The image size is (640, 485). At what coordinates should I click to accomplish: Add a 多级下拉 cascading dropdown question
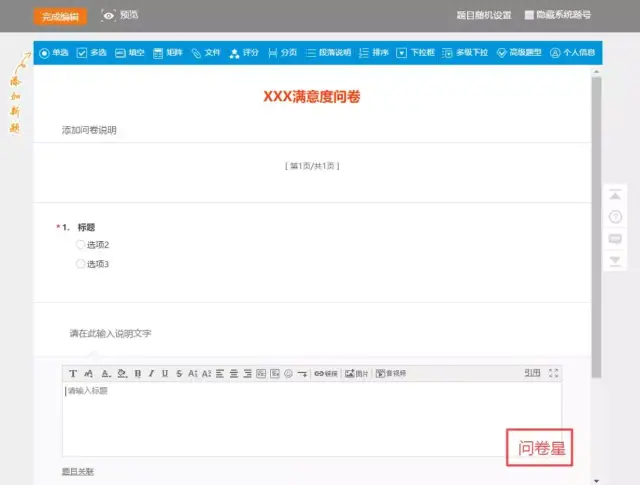465,53
